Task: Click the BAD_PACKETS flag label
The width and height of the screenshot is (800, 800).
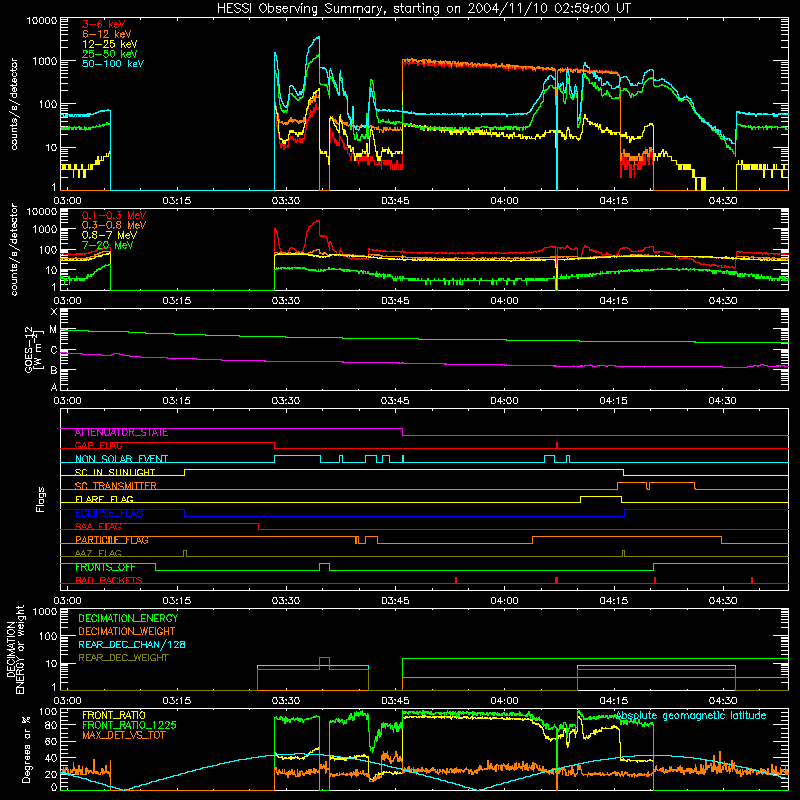Action: [109, 581]
